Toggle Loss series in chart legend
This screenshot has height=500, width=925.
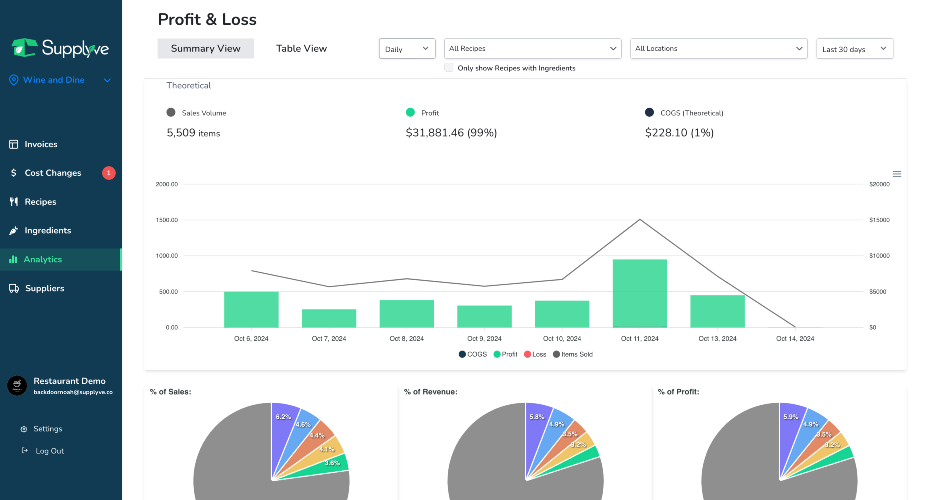pyautogui.click(x=535, y=354)
